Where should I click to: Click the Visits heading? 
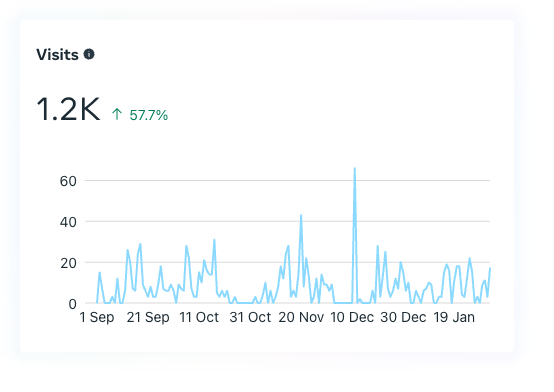[57, 55]
